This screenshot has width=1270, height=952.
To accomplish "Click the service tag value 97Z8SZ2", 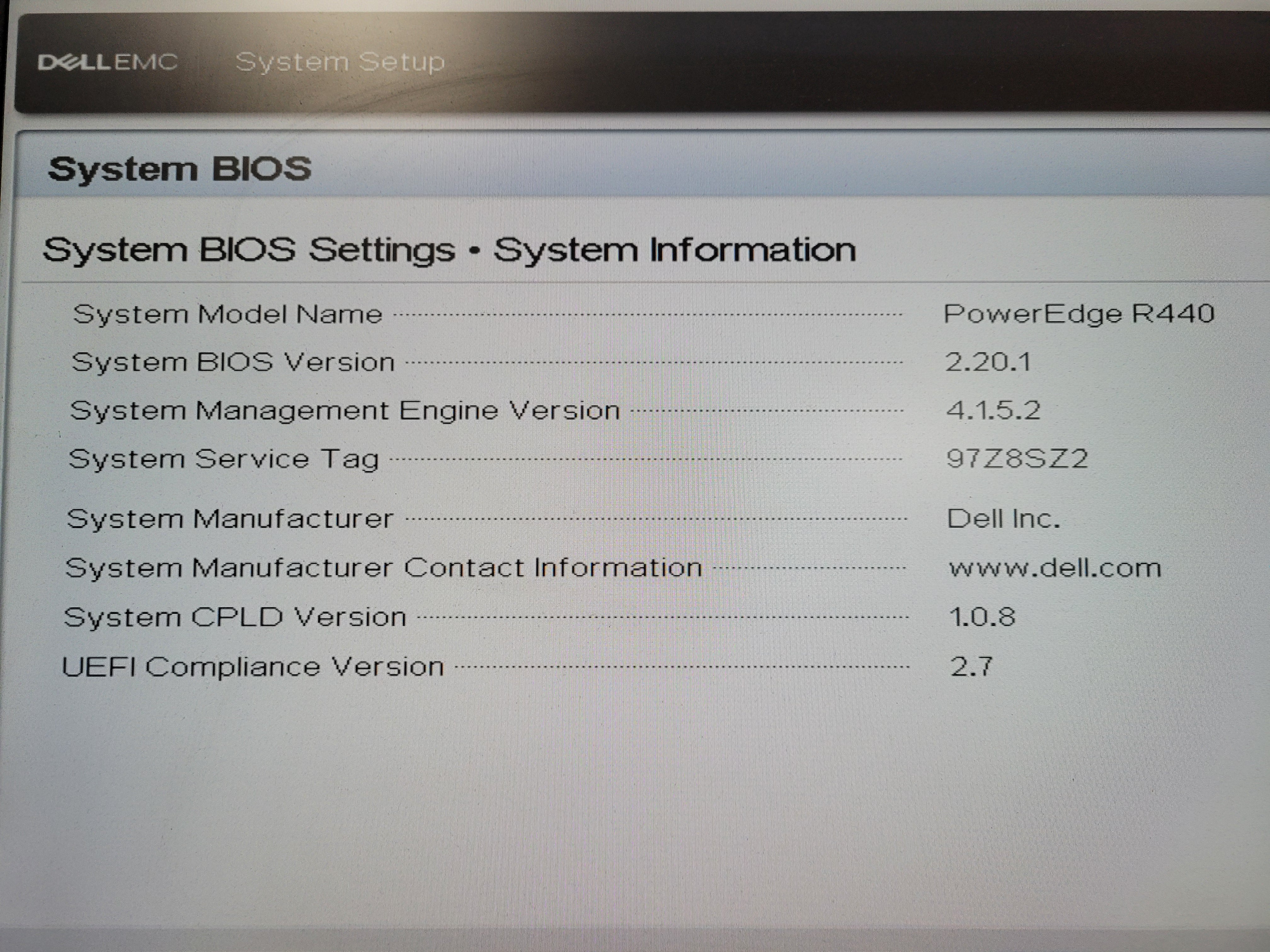I will [1017, 458].
